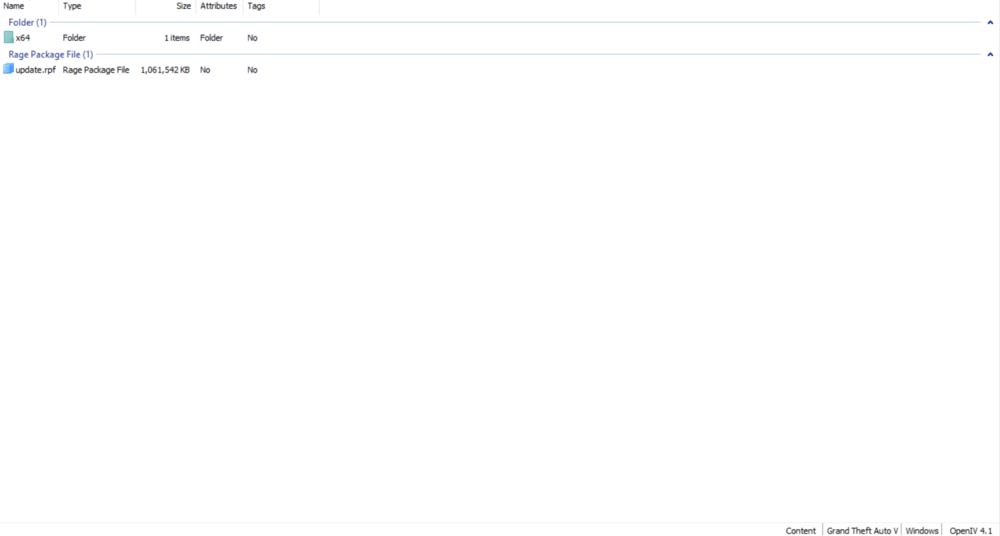1000x536 pixels.
Task: Select the update.rpf file name
Action: click(36, 70)
